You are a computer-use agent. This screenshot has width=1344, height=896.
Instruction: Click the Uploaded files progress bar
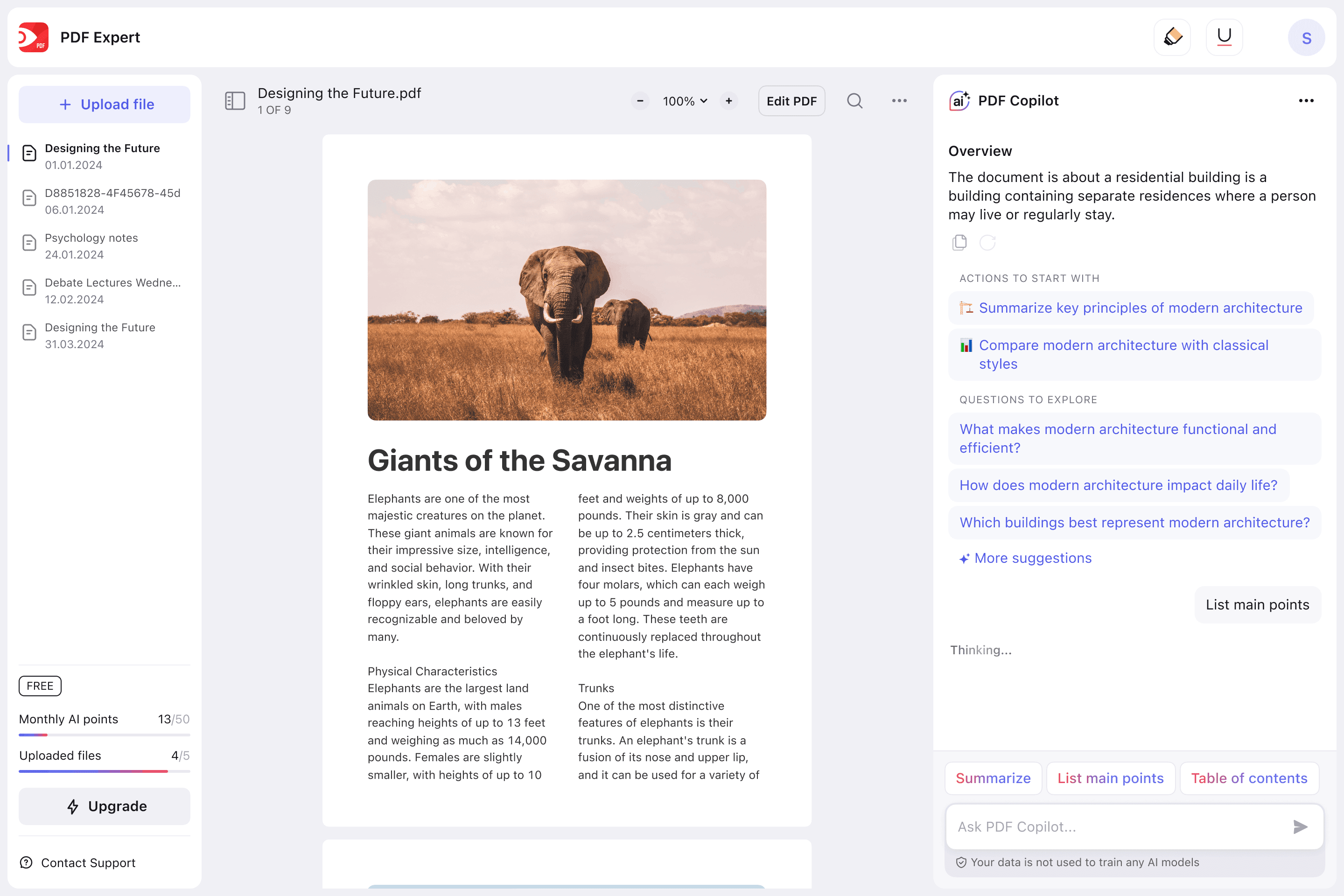[x=105, y=771]
